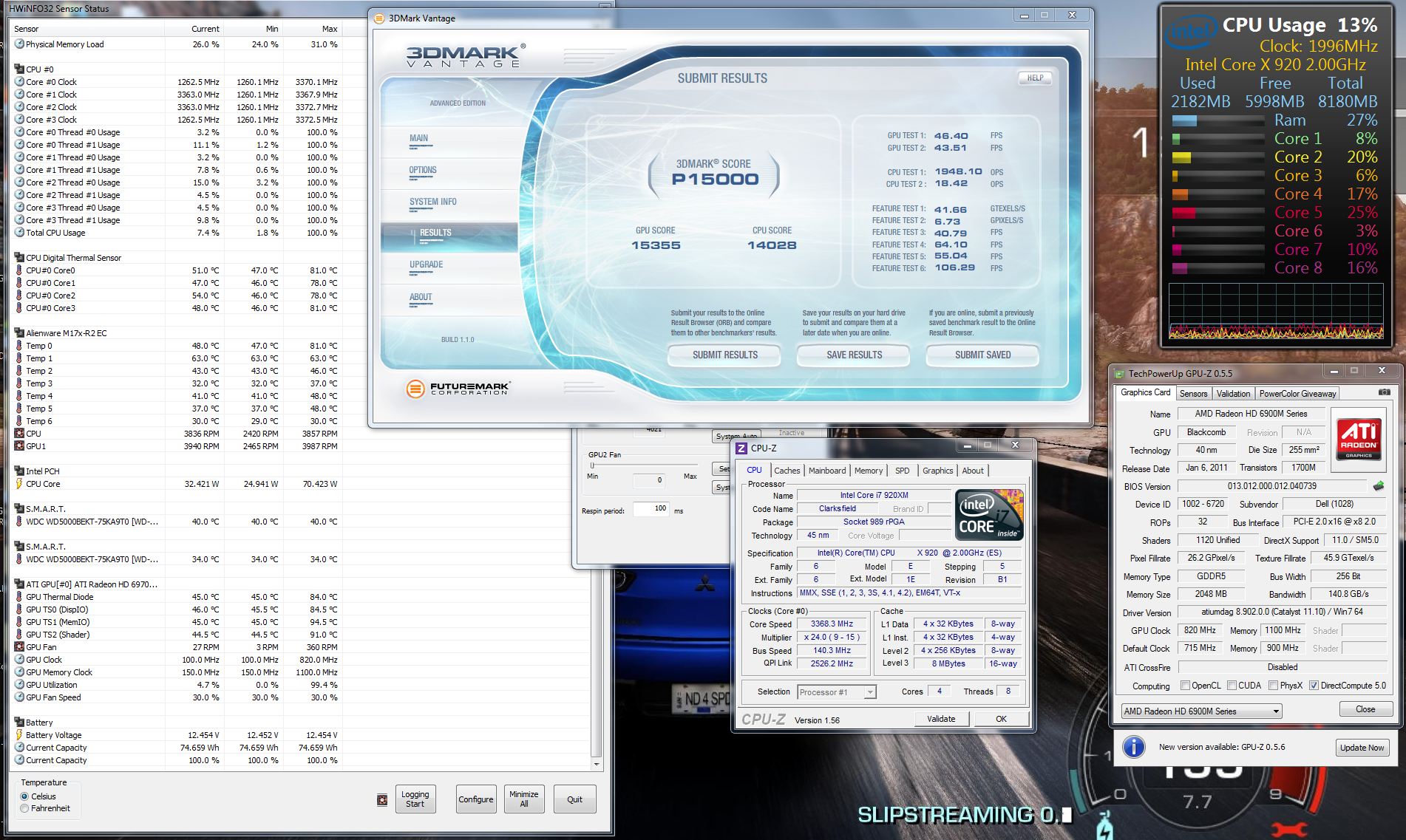Viewport: 1406px width, 840px height.
Task: Click the CPU Digital Thermal Sensor group icon
Action: [x=19, y=258]
